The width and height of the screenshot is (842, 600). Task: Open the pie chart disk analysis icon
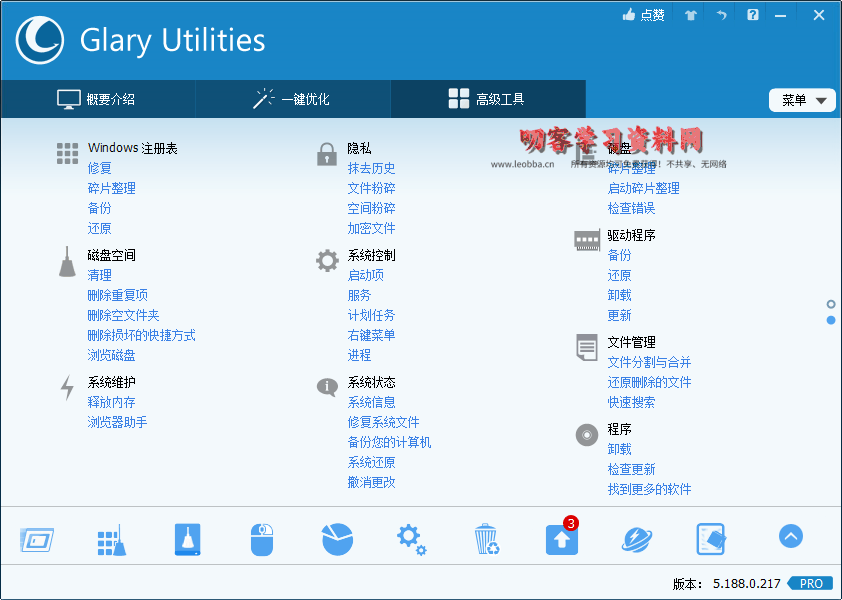pos(337,540)
